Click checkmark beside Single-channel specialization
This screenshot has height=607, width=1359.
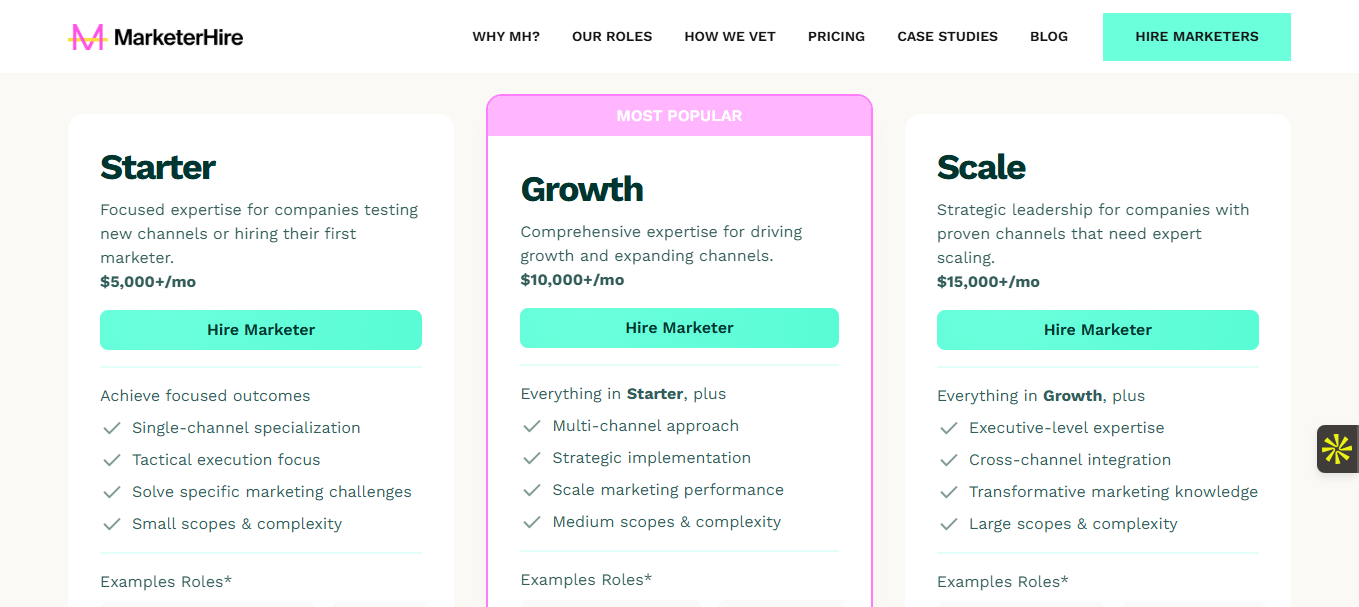(112, 428)
